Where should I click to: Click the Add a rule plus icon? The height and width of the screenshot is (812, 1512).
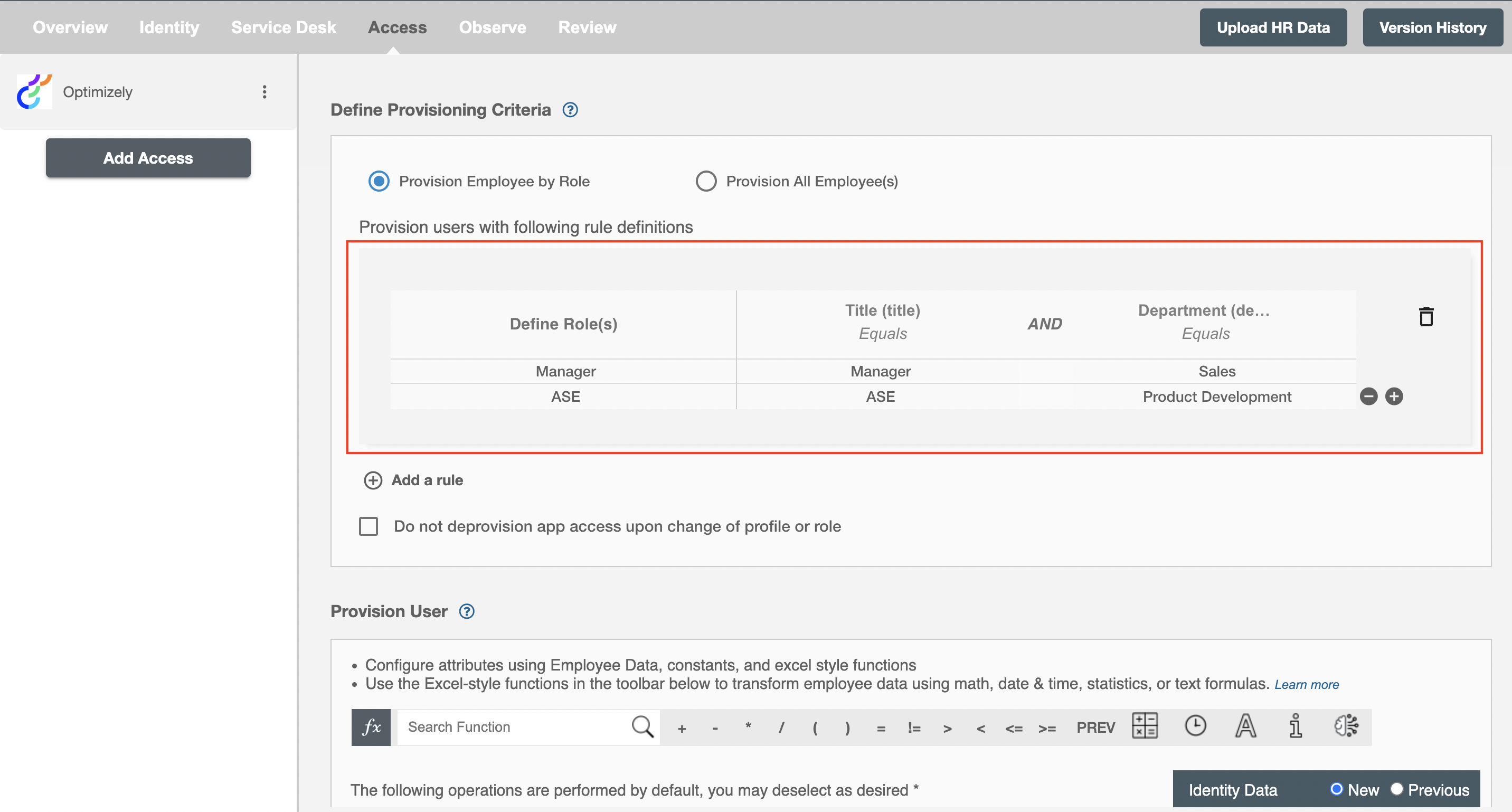[370, 480]
